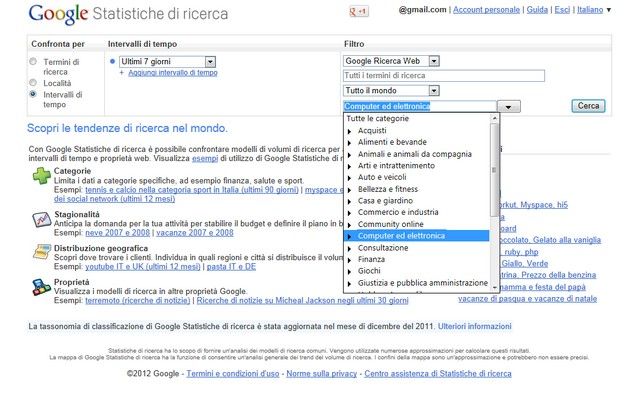Choose Arti e intrattenimento category

pos(396,165)
